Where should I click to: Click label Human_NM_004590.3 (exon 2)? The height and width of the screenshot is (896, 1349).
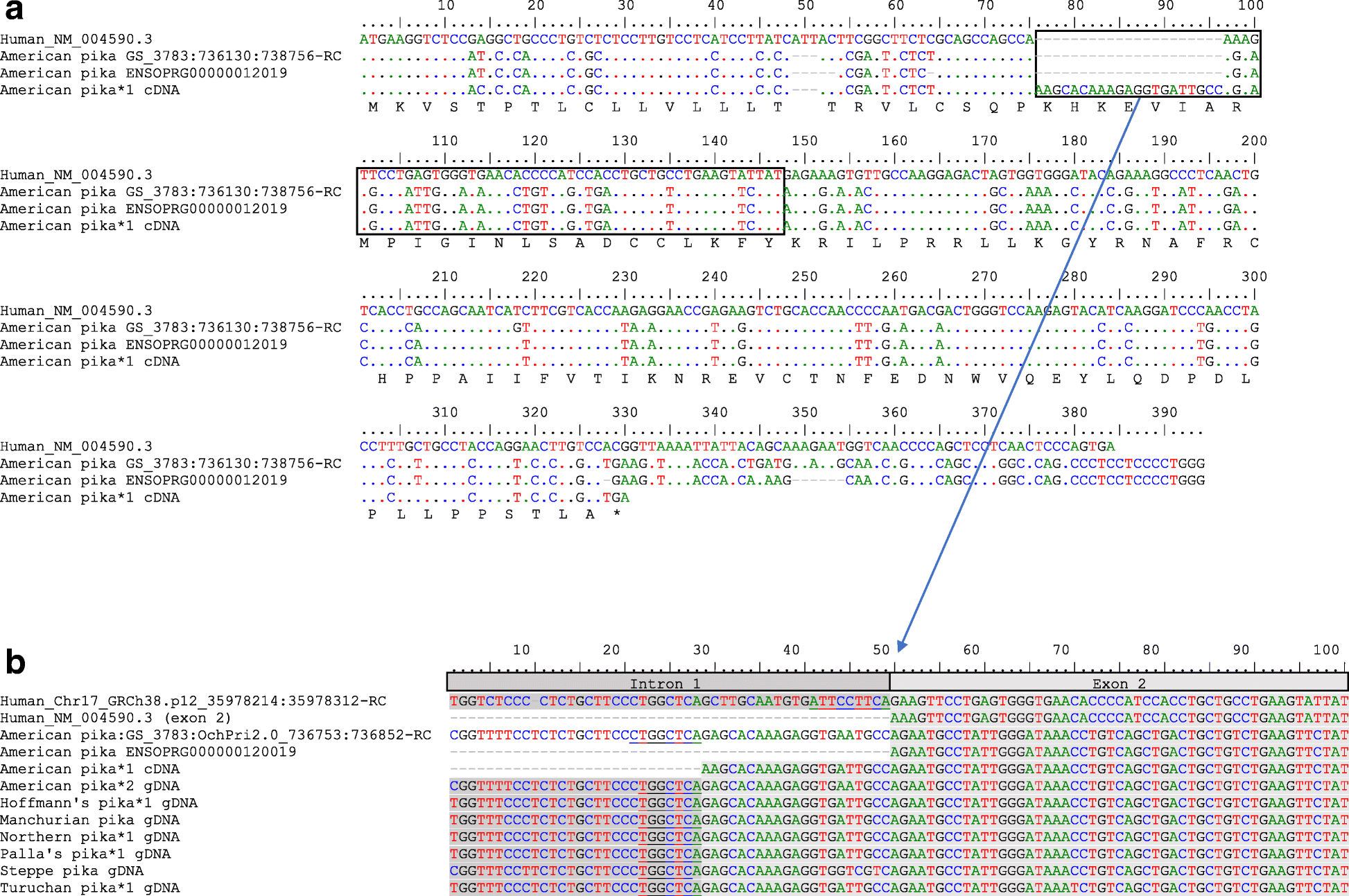[116, 718]
